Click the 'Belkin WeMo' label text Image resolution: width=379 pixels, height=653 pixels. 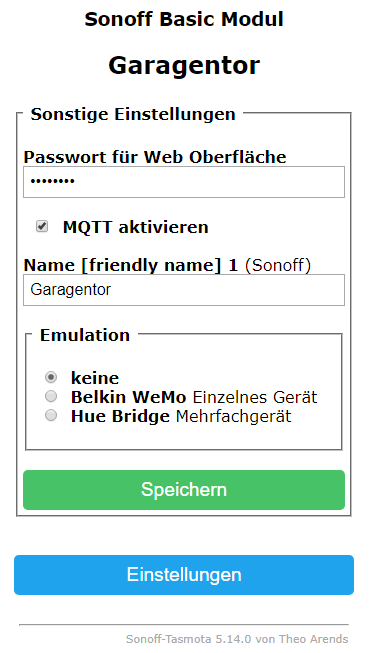click(128, 397)
